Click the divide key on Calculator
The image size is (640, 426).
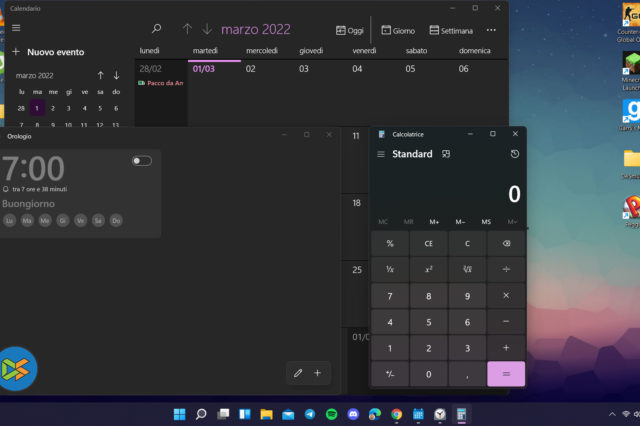506,269
